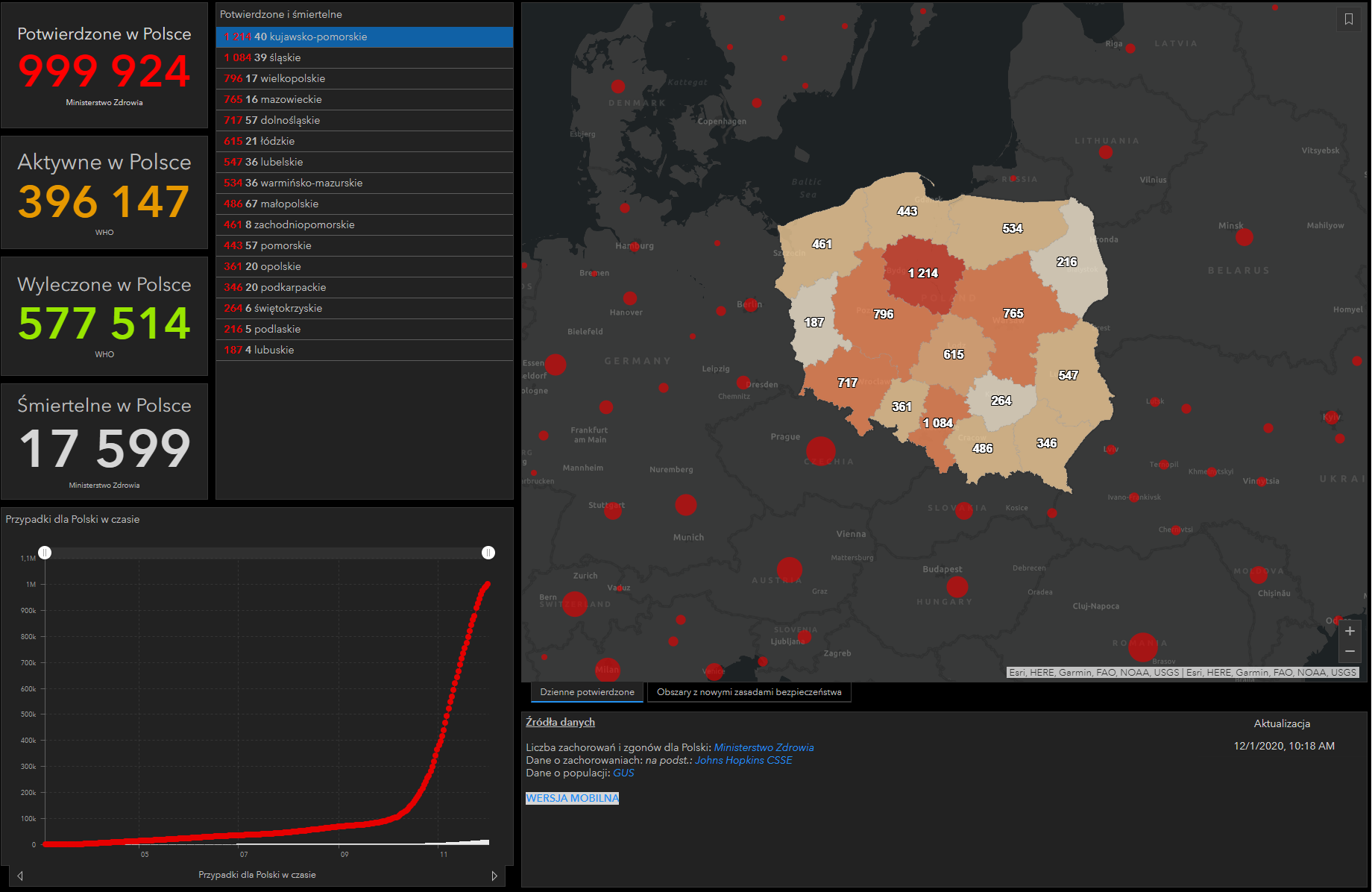Select the śląskie row in list
The height and width of the screenshot is (892, 1372).
point(365,57)
